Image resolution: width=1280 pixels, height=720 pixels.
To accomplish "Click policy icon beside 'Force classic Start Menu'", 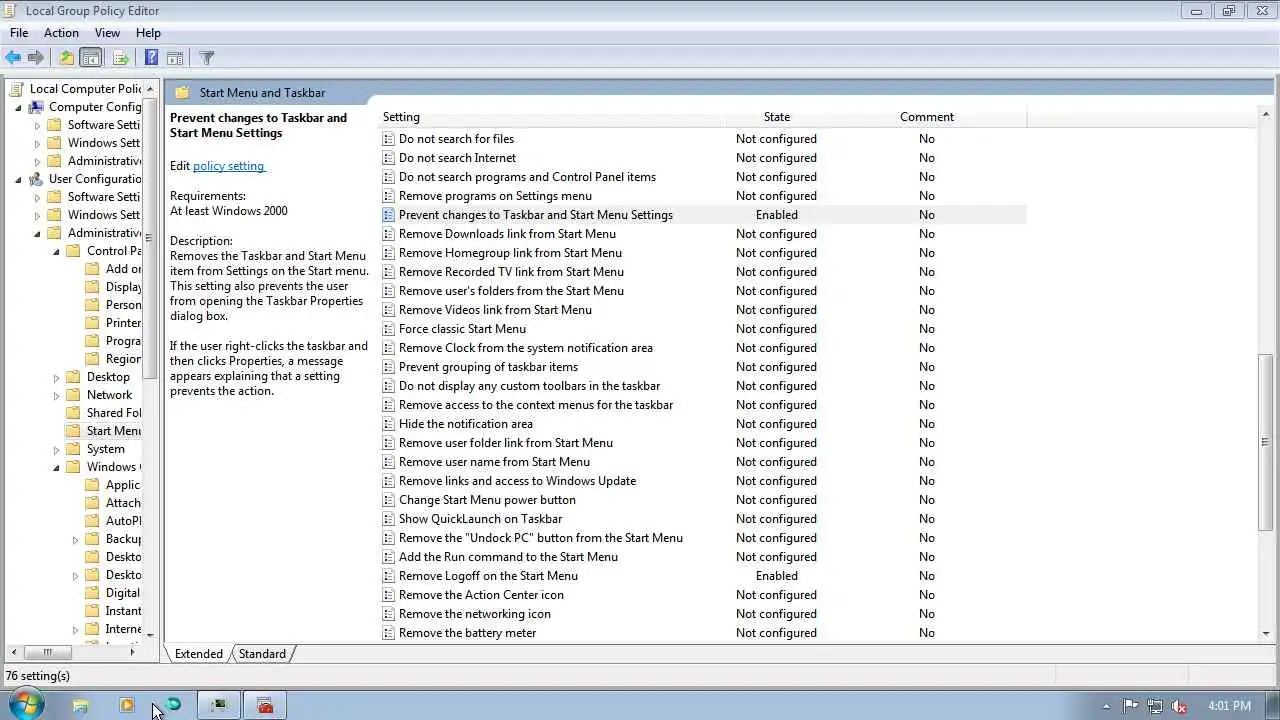I will (389, 329).
